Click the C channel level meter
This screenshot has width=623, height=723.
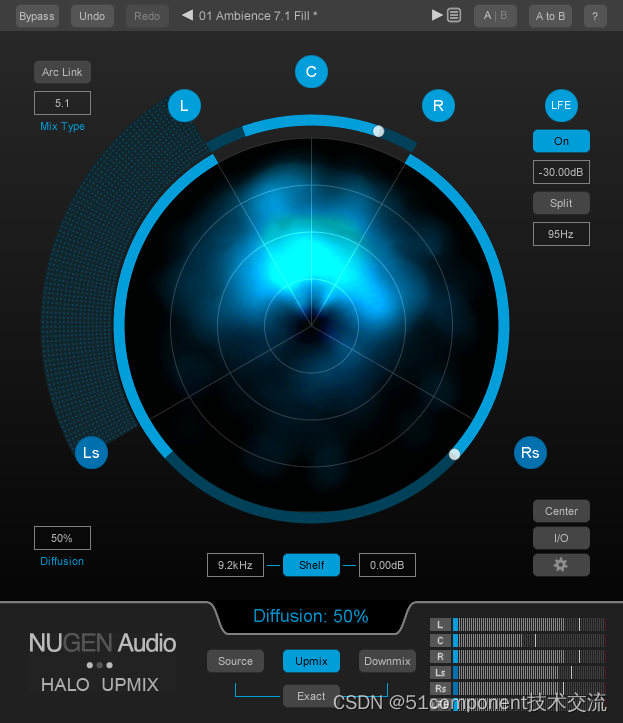point(528,640)
